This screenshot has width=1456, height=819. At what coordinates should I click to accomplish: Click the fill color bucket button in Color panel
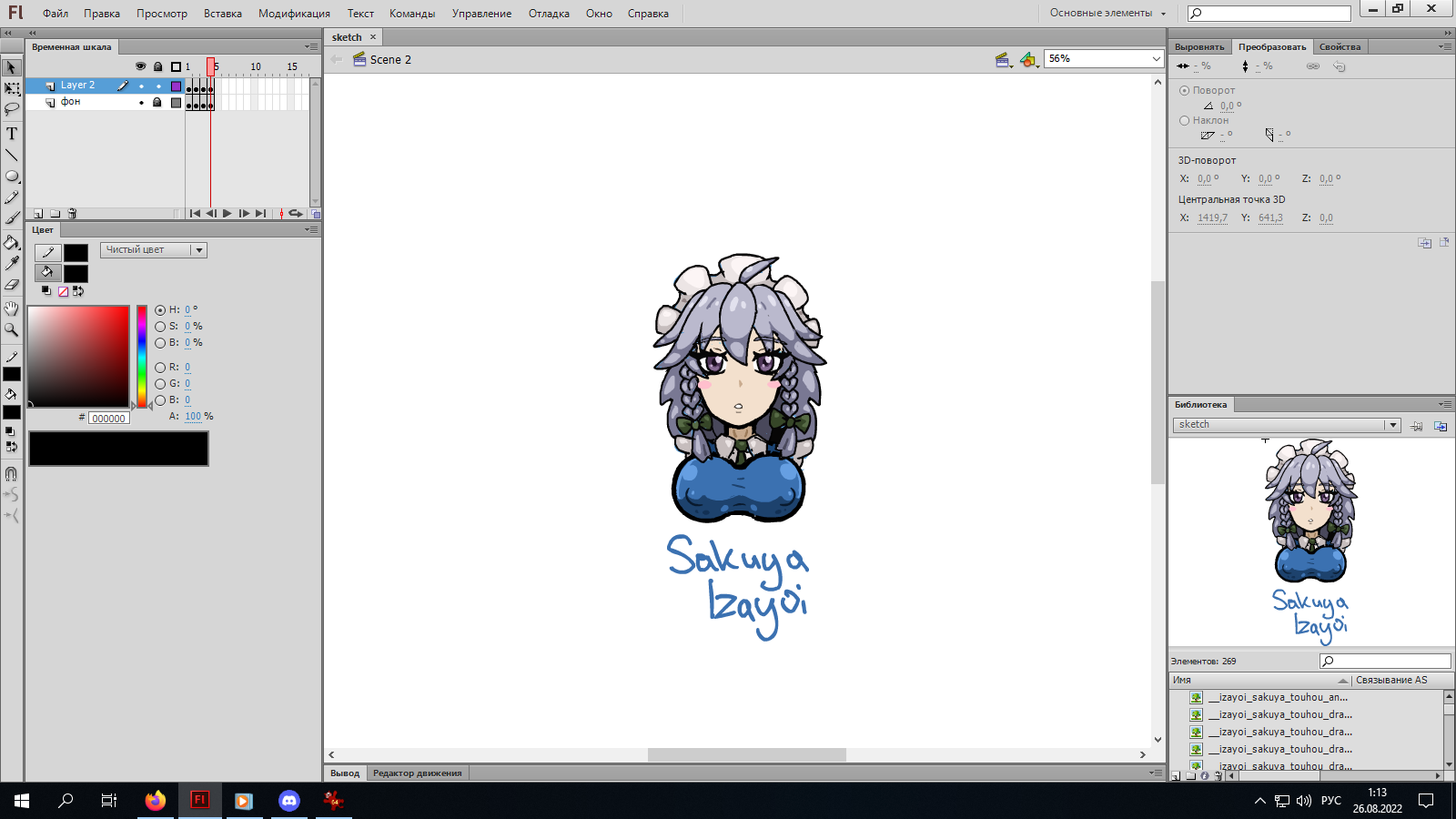click(48, 273)
